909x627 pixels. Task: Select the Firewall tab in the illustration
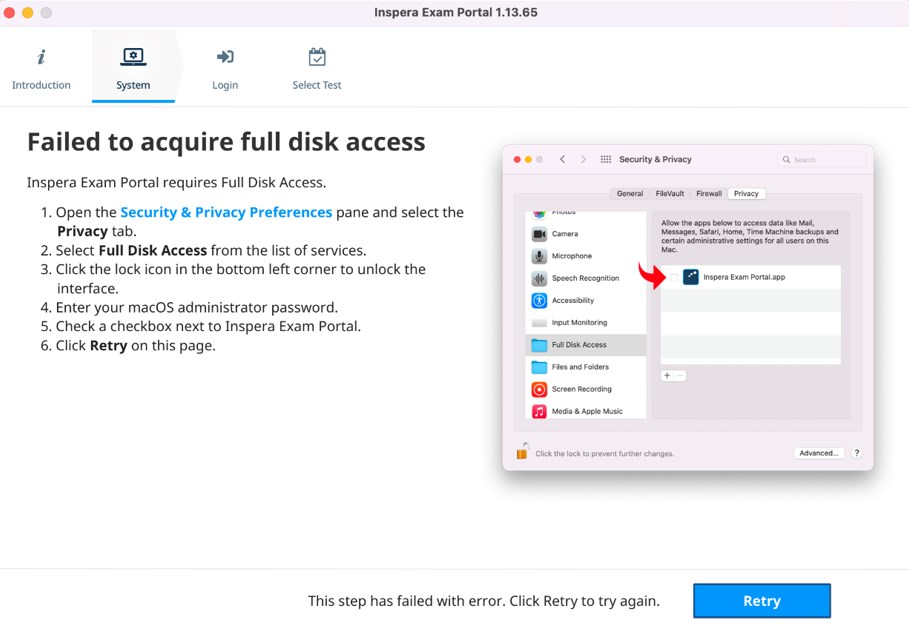708,194
